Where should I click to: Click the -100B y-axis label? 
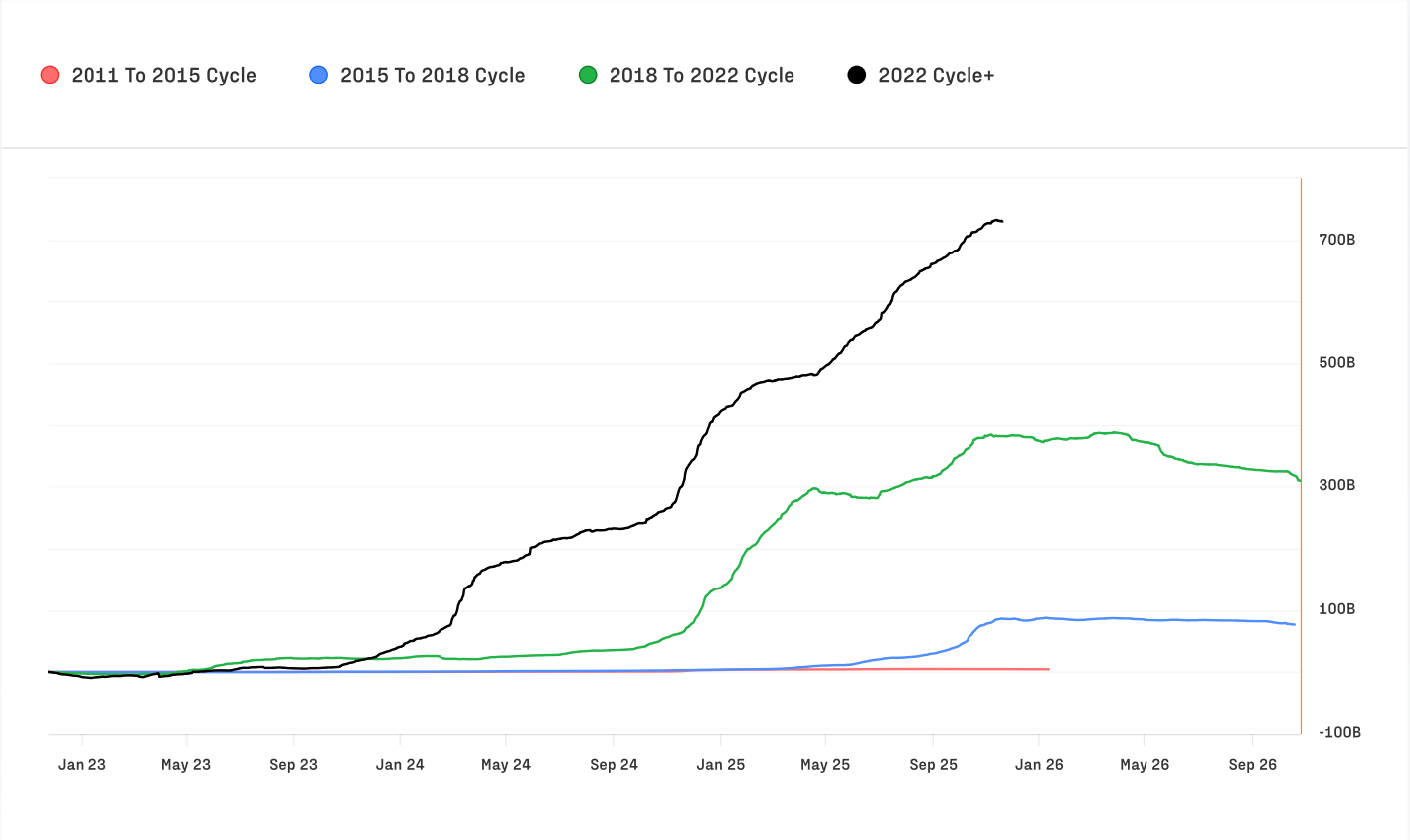1339,732
